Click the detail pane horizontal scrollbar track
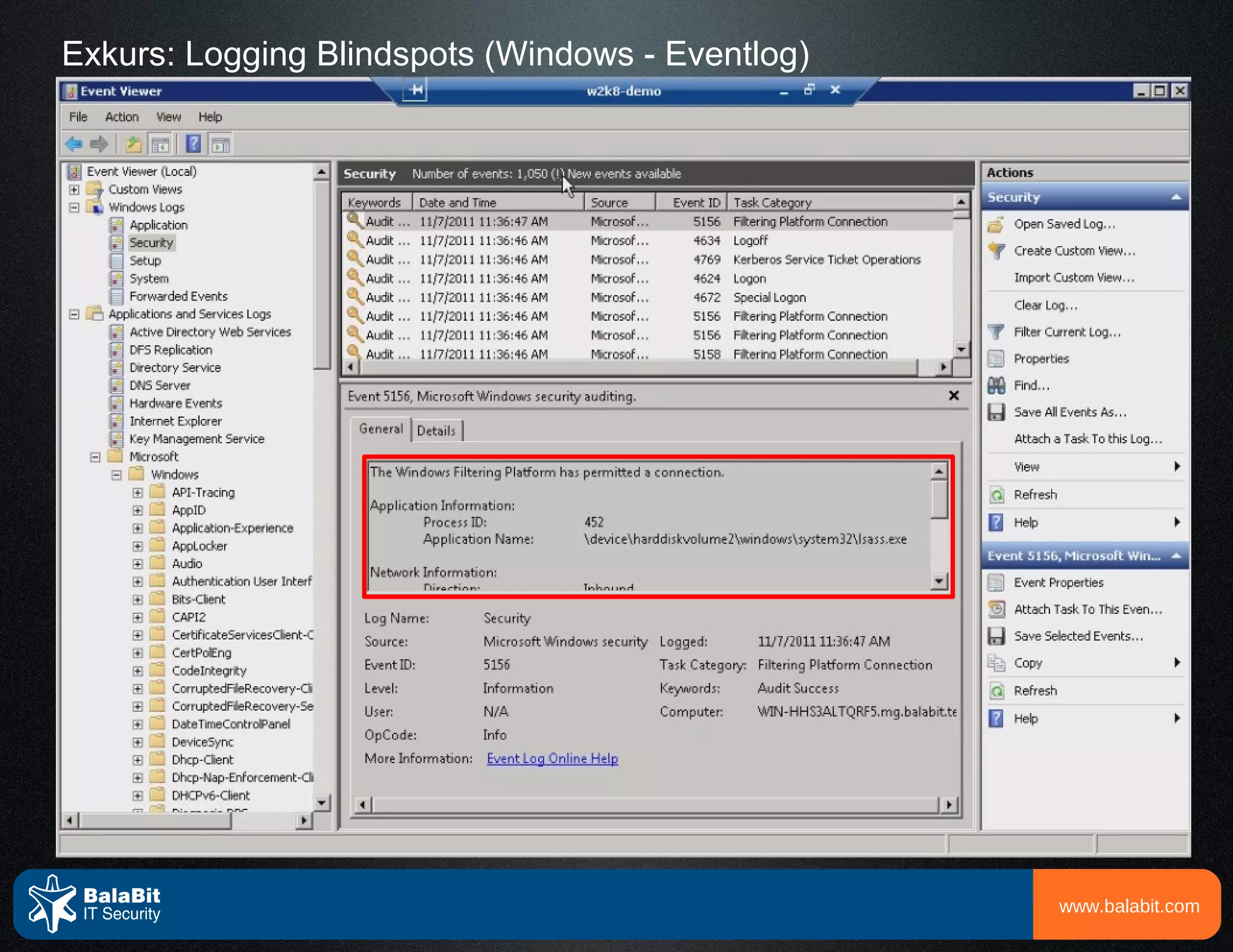Image resolution: width=1233 pixels, height=952 pixels. [x=655, y=805]
